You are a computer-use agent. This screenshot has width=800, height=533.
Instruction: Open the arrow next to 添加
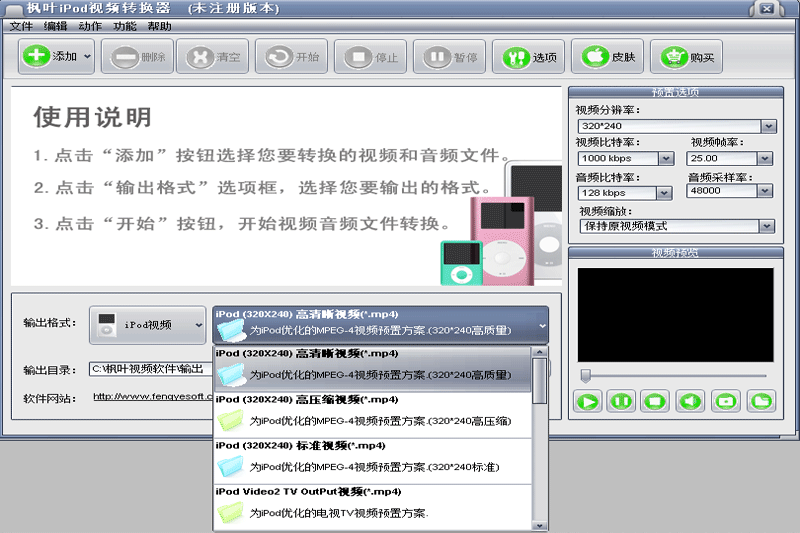pyautogui.click(x=87, y=57)
